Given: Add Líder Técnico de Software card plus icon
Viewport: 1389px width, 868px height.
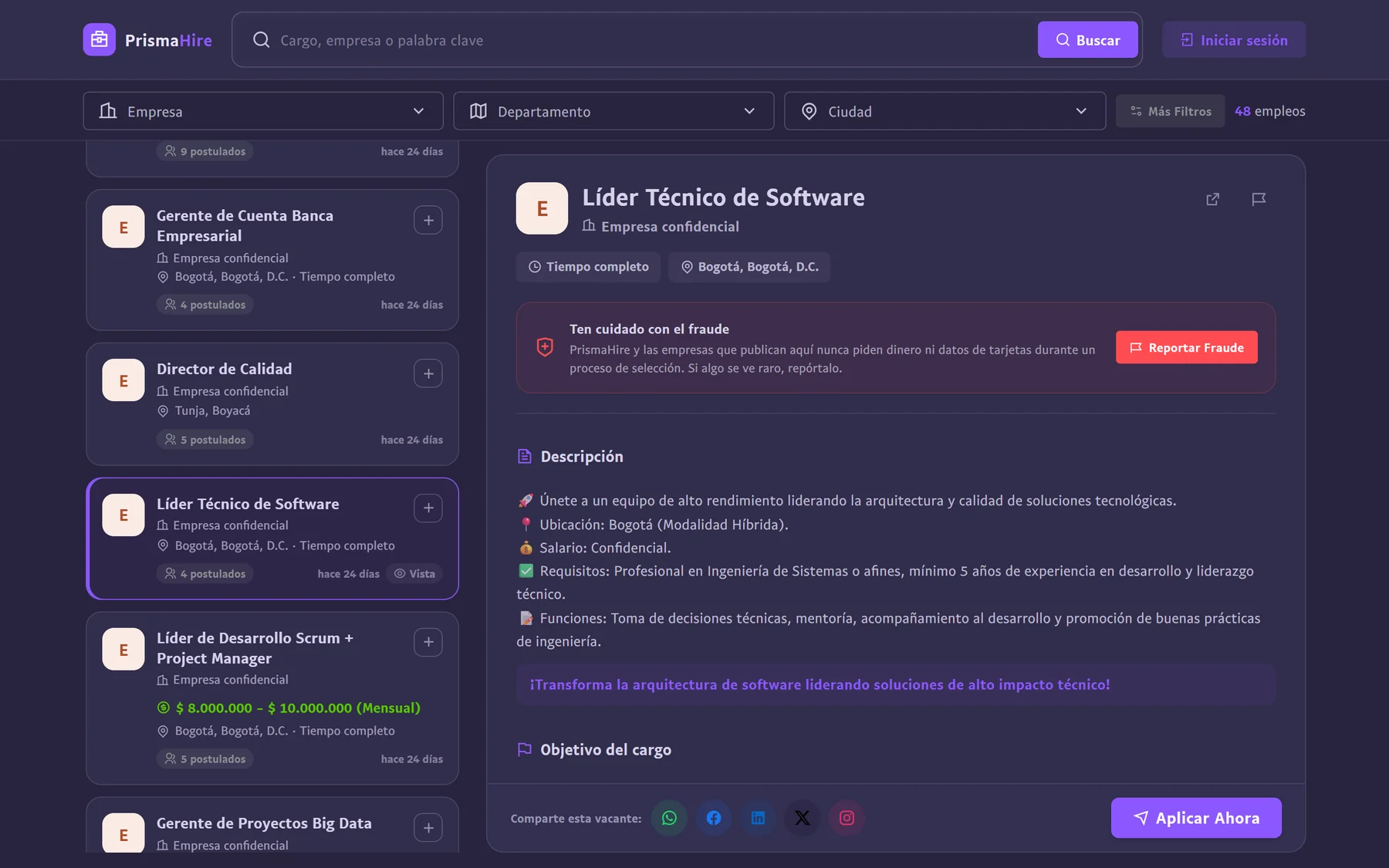Looking at the screenshot, I should click(x=428, y=508).
